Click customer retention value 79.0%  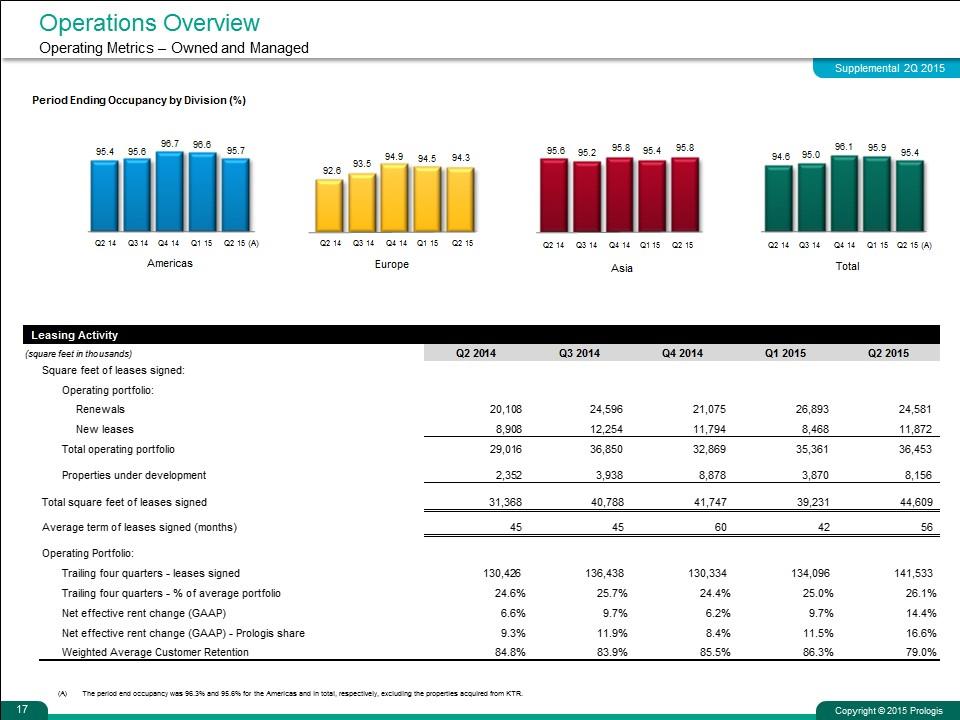click(x=921, y=652)
